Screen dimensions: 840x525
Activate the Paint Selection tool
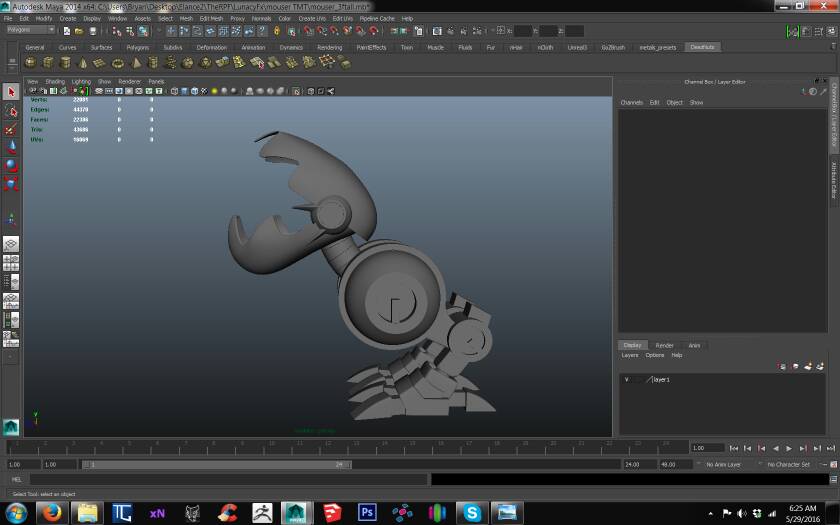11,129
